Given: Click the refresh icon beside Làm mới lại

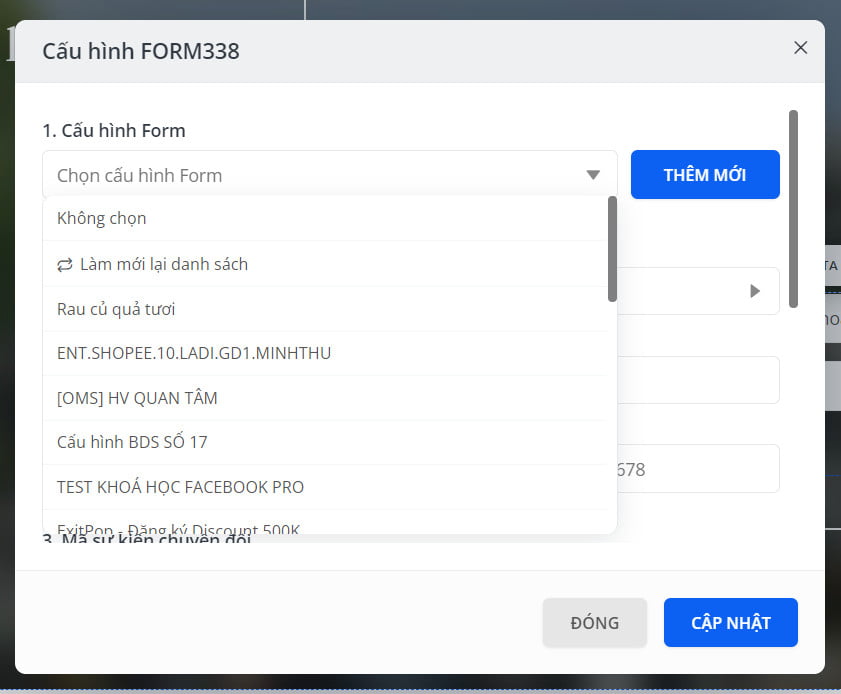Looking at the screenshot, I should tap(65, 265).
